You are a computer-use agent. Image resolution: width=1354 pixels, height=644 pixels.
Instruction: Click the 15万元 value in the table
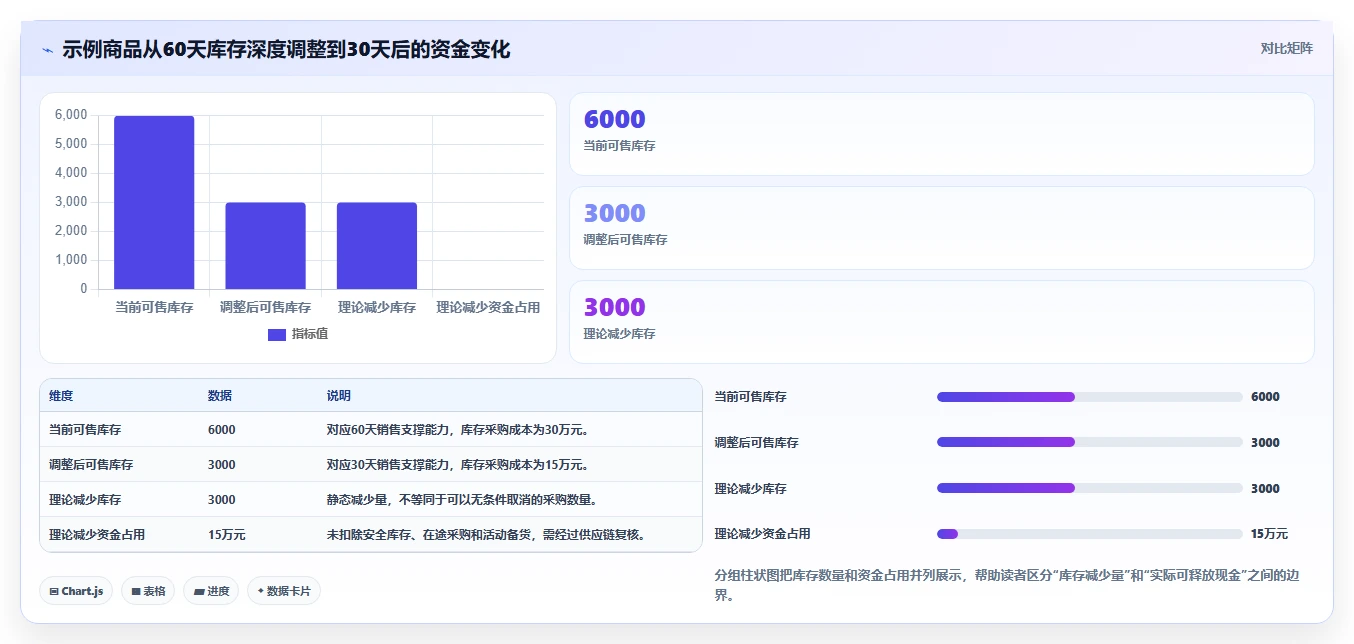pyautogui.click(x=227, y=535)
